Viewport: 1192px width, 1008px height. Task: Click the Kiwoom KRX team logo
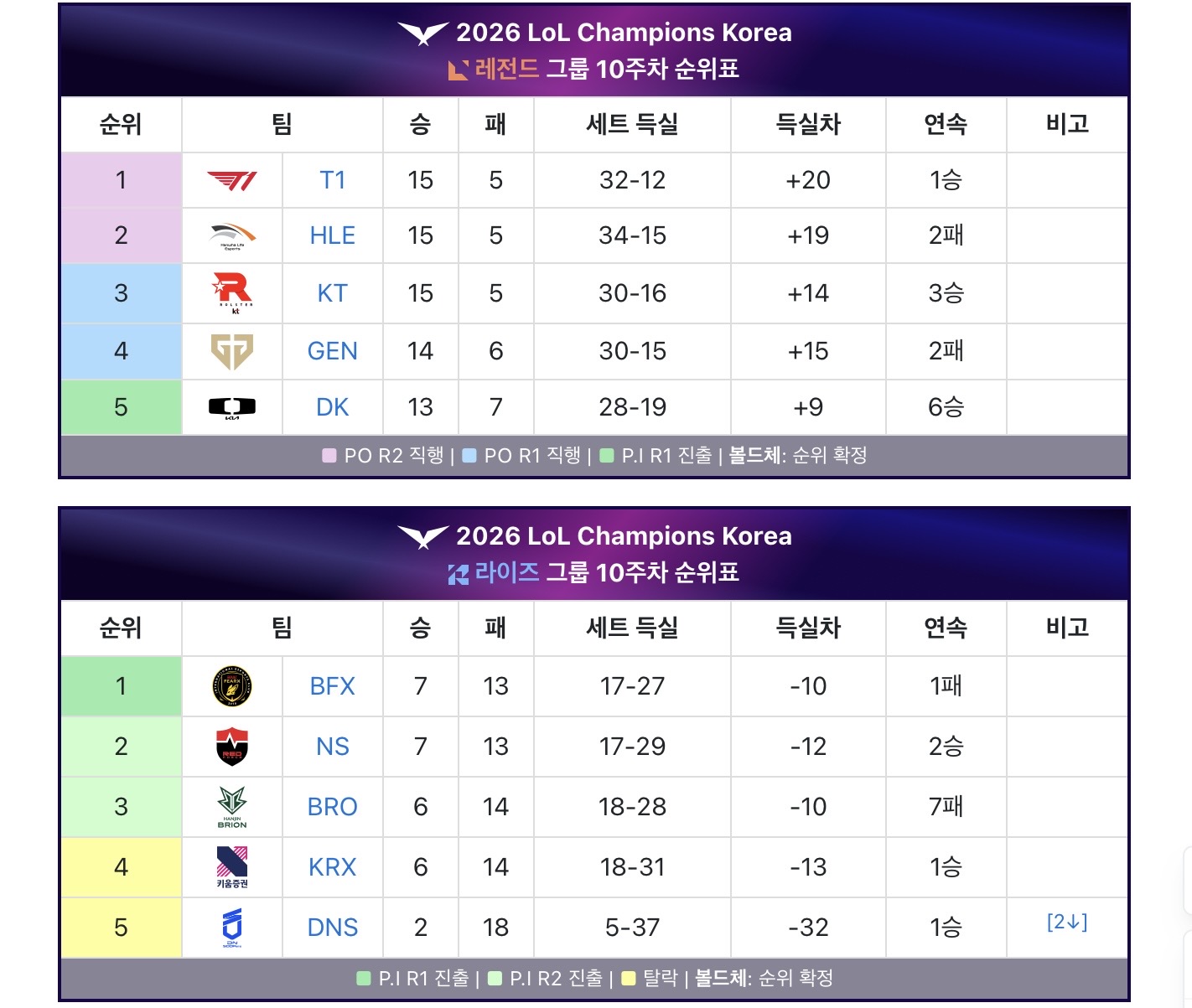[x=232, y=867]
